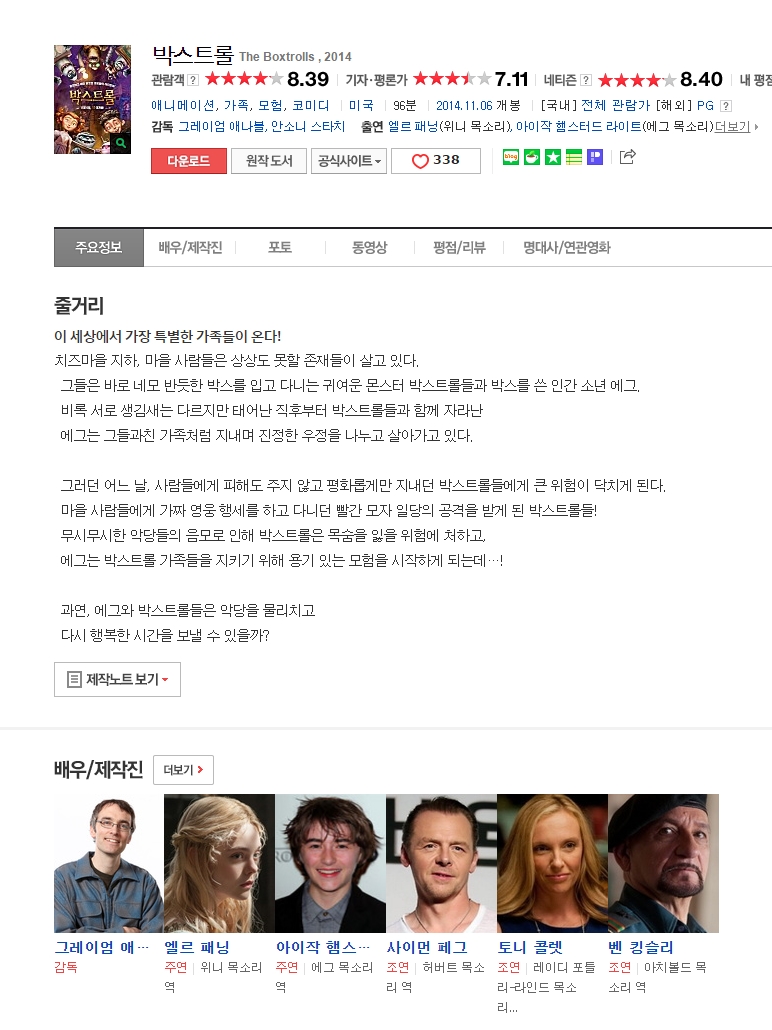Screen dimensions: 772x1030
Task: Open 더보기 beside 배우/제작진 heading
Action: (x=183, y=770)
